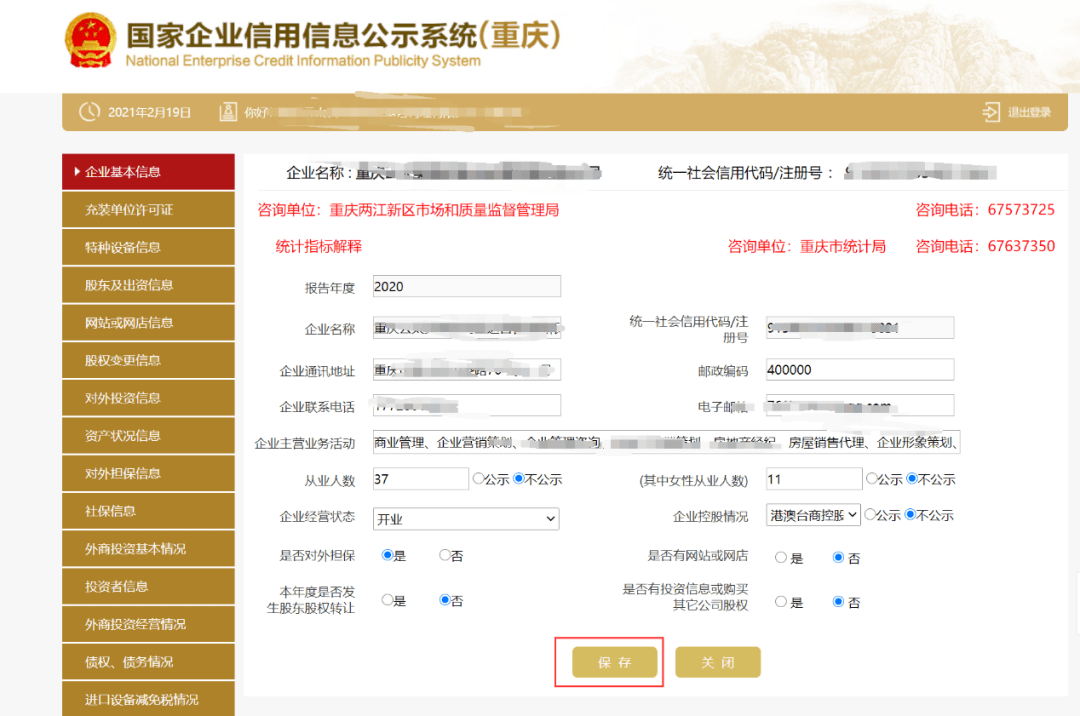Click the 2021年2月19日 date text
The width and height of the screenshot is (1080, 716).
pos(149,112)
